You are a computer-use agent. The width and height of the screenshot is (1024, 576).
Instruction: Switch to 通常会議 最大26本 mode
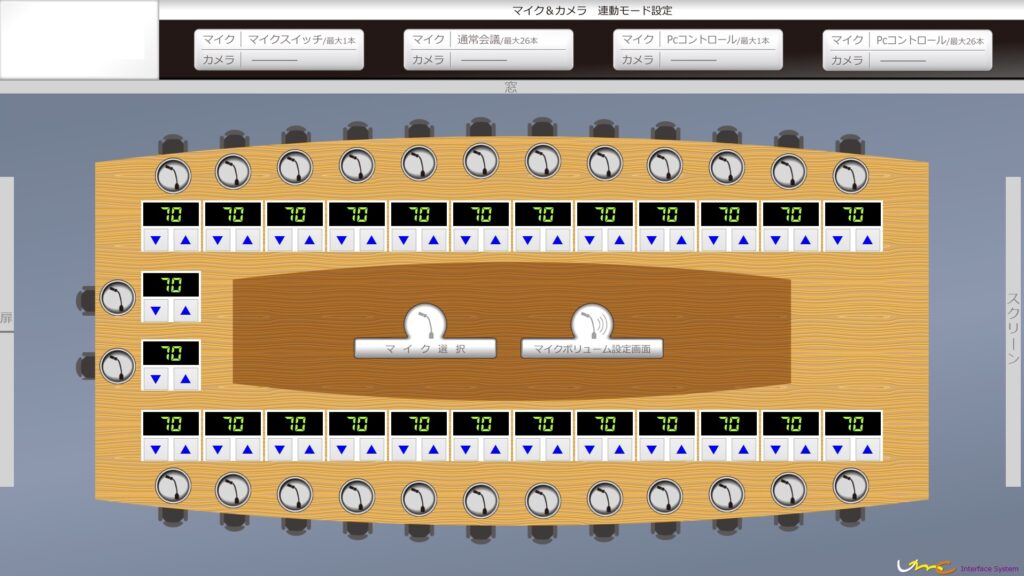488,50
